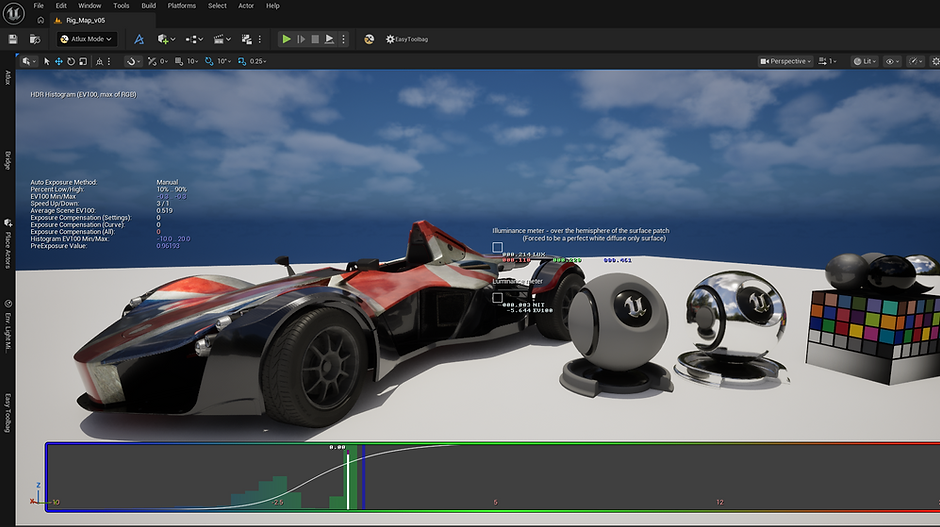Click the source control changes icon
This screenshot has width=940, height=527.
(x=246, y=39)
